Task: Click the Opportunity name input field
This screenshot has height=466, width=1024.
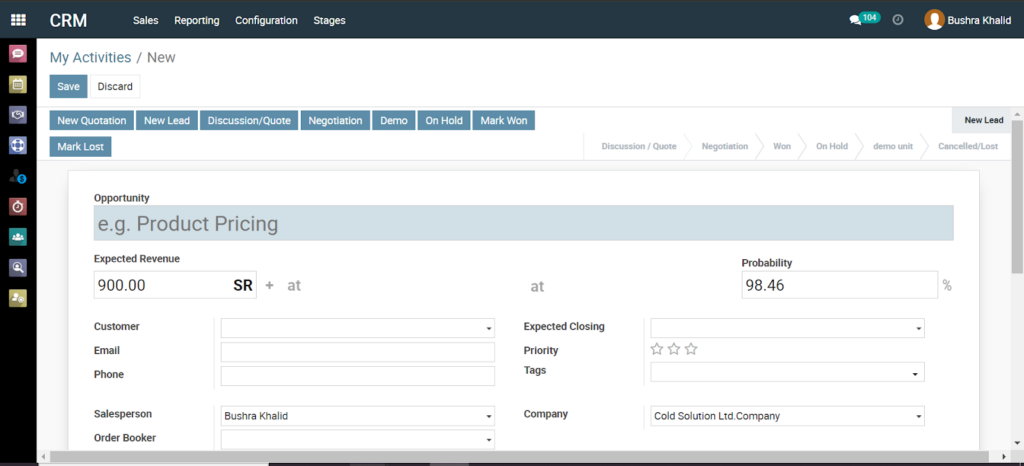Action: tap(523, 223)
